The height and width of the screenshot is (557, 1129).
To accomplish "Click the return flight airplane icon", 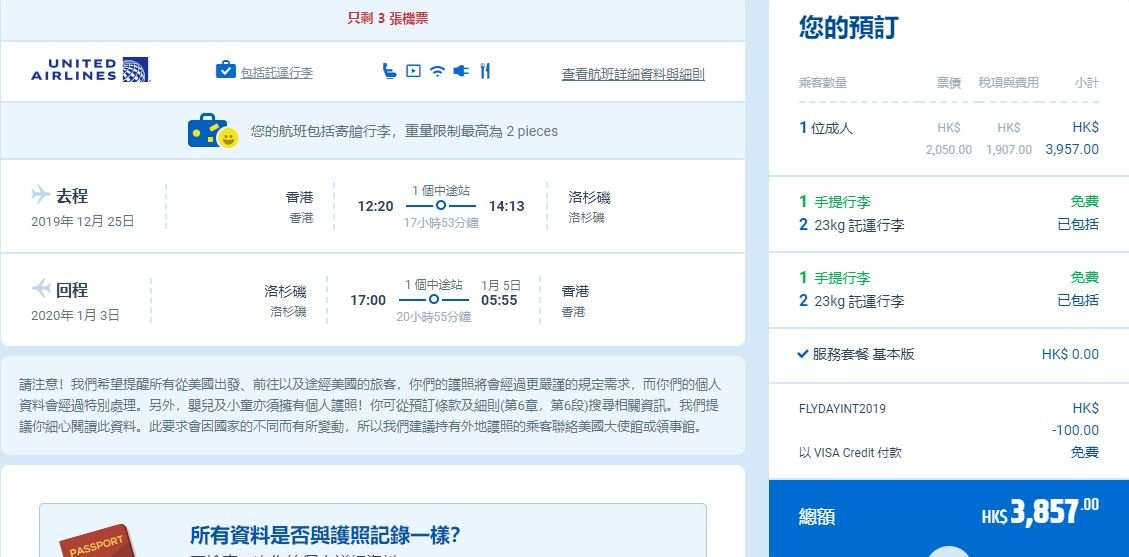I will tap(41, 288).
